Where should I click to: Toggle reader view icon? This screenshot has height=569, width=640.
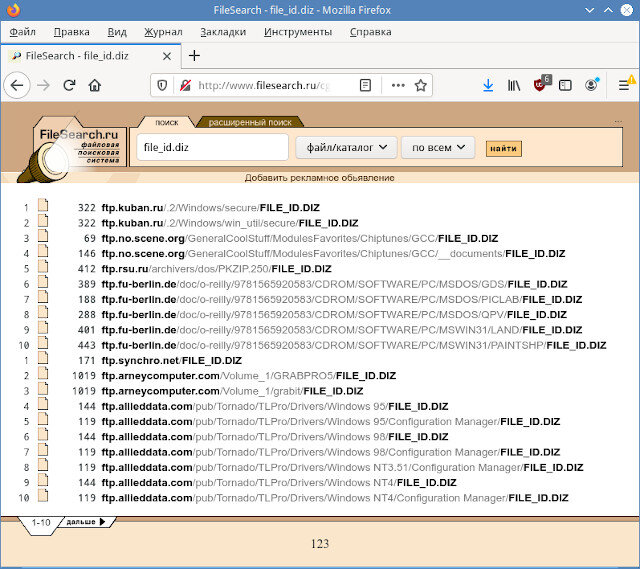[365, 85]
